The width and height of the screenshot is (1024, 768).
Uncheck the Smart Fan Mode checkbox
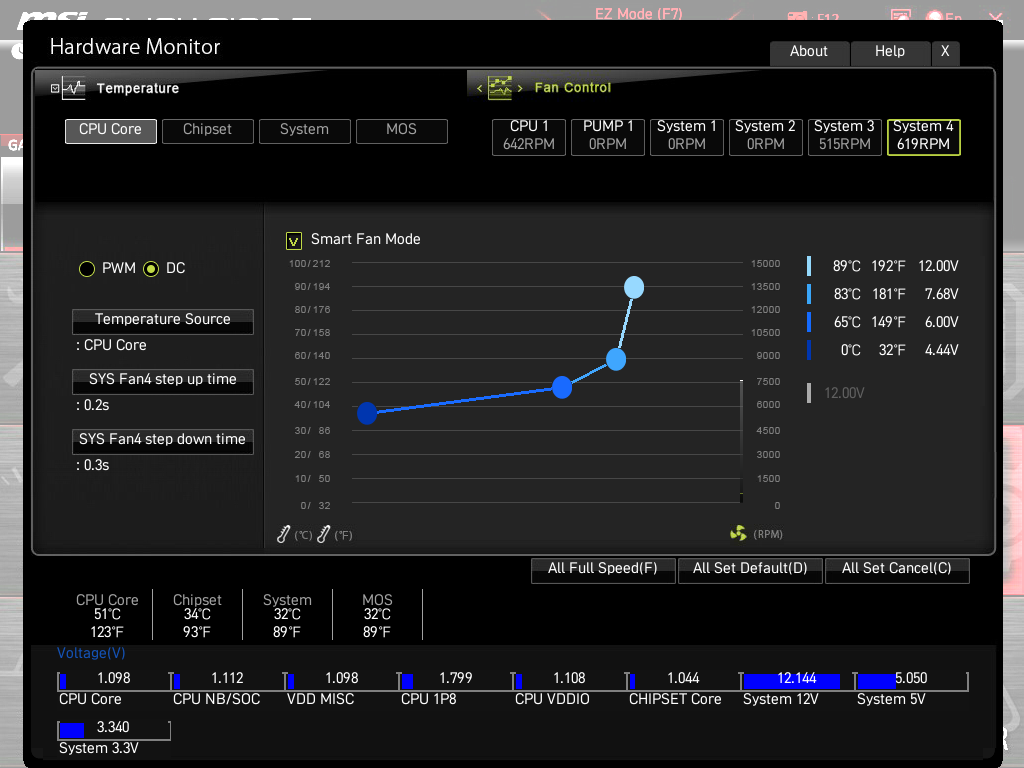pos(294,241)
